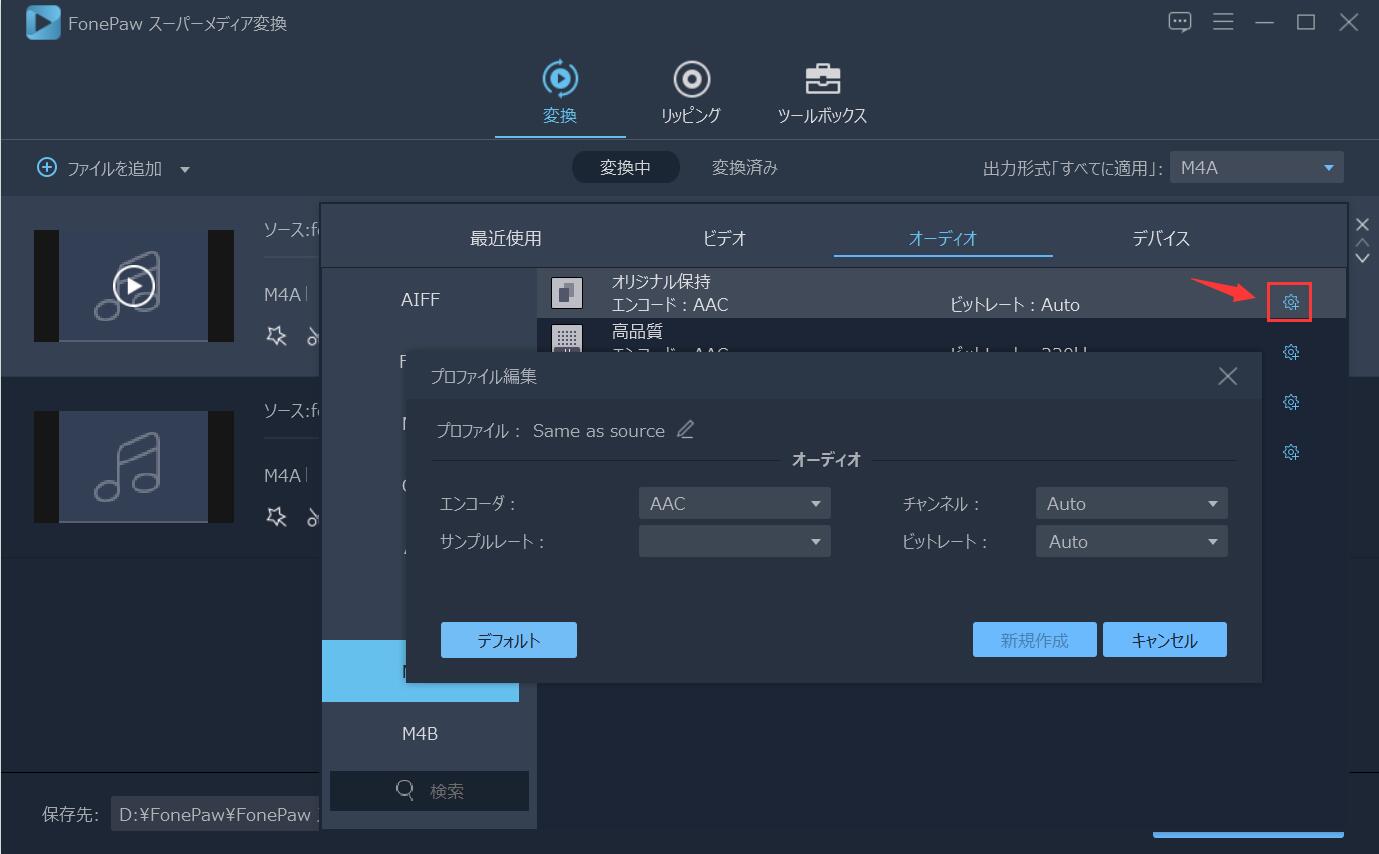Viewport: 1379px width, 854px height.
Task: Select M4B in the format list
Action: tap(420, 733)
